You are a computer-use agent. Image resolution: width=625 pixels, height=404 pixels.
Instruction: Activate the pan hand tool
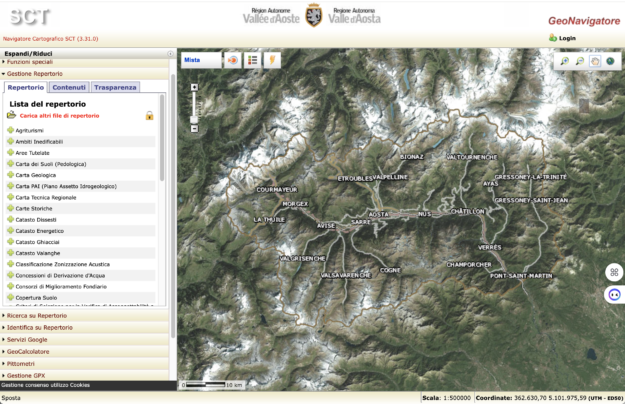point(595,61)
